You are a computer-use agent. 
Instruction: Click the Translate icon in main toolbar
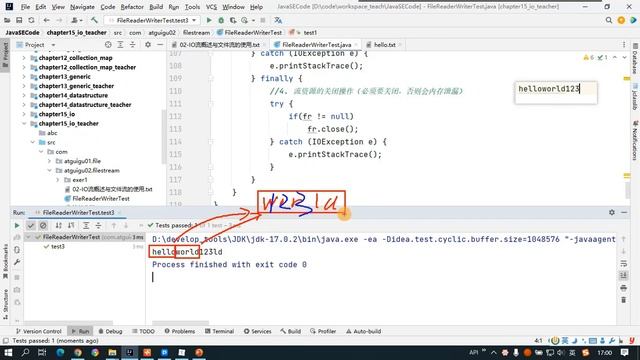[278, 20]
